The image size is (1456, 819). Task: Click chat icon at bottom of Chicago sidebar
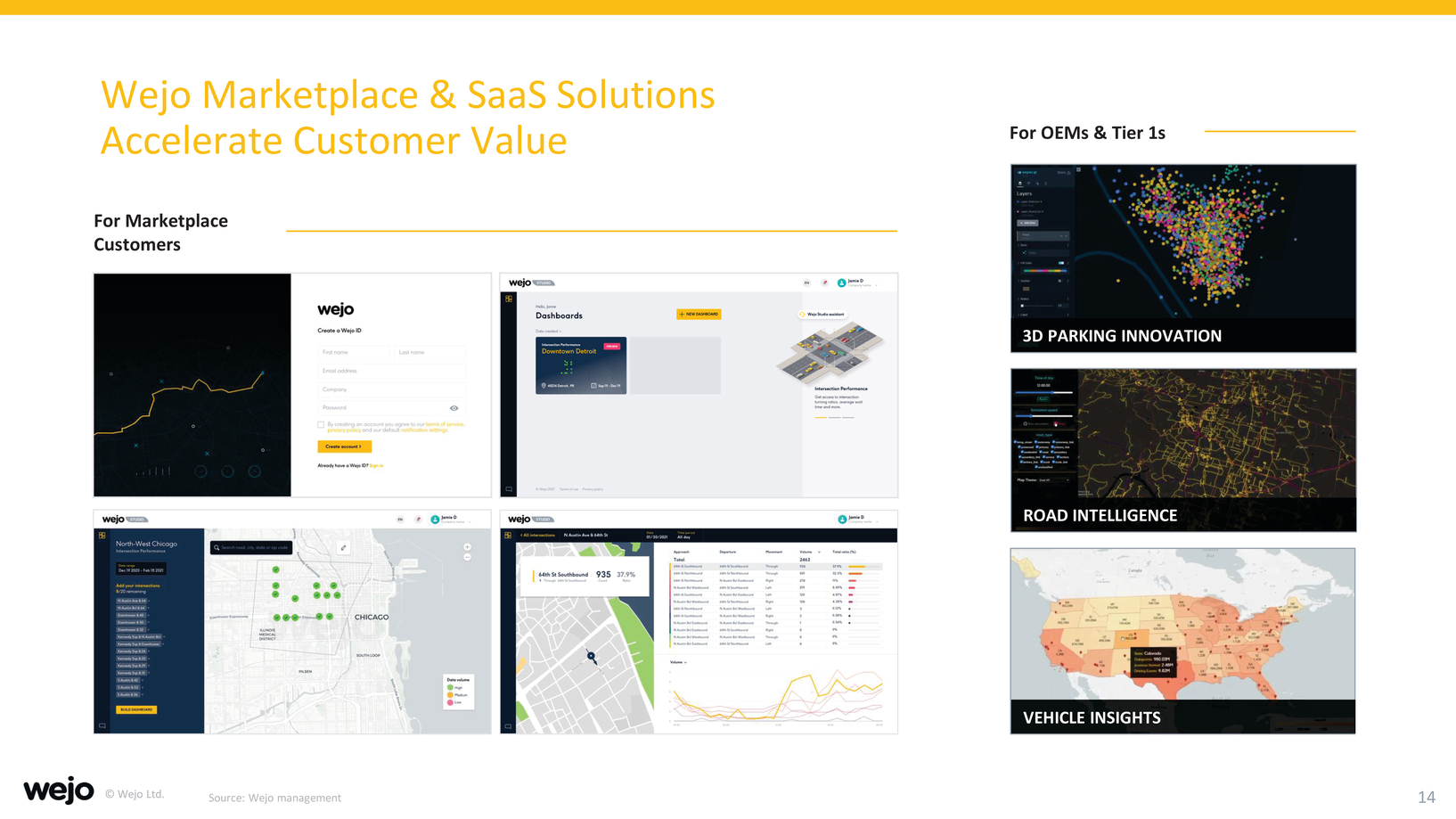[x=102, y=725]
